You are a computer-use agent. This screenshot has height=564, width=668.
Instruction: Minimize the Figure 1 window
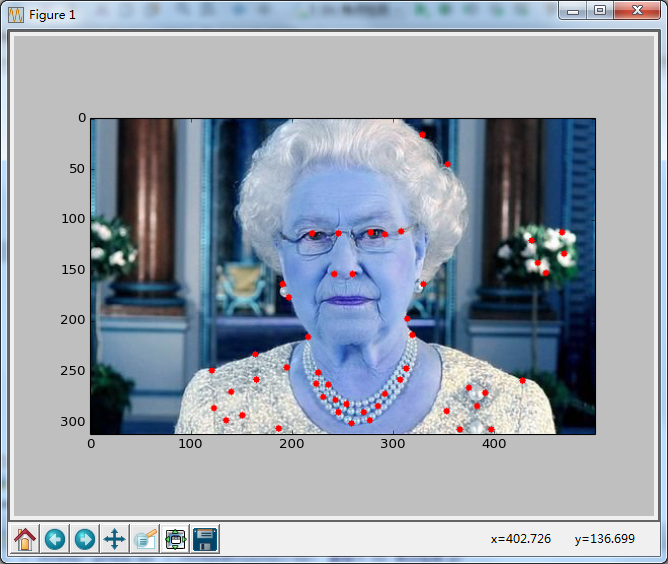click(573, 10)
